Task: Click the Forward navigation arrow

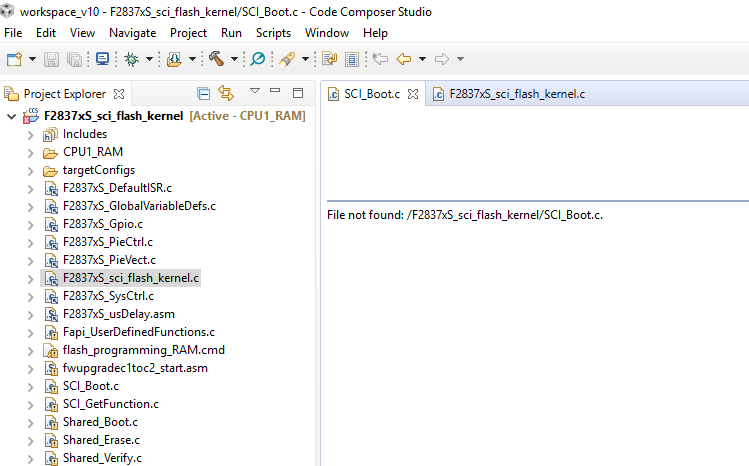Action: tap(442, 59)
